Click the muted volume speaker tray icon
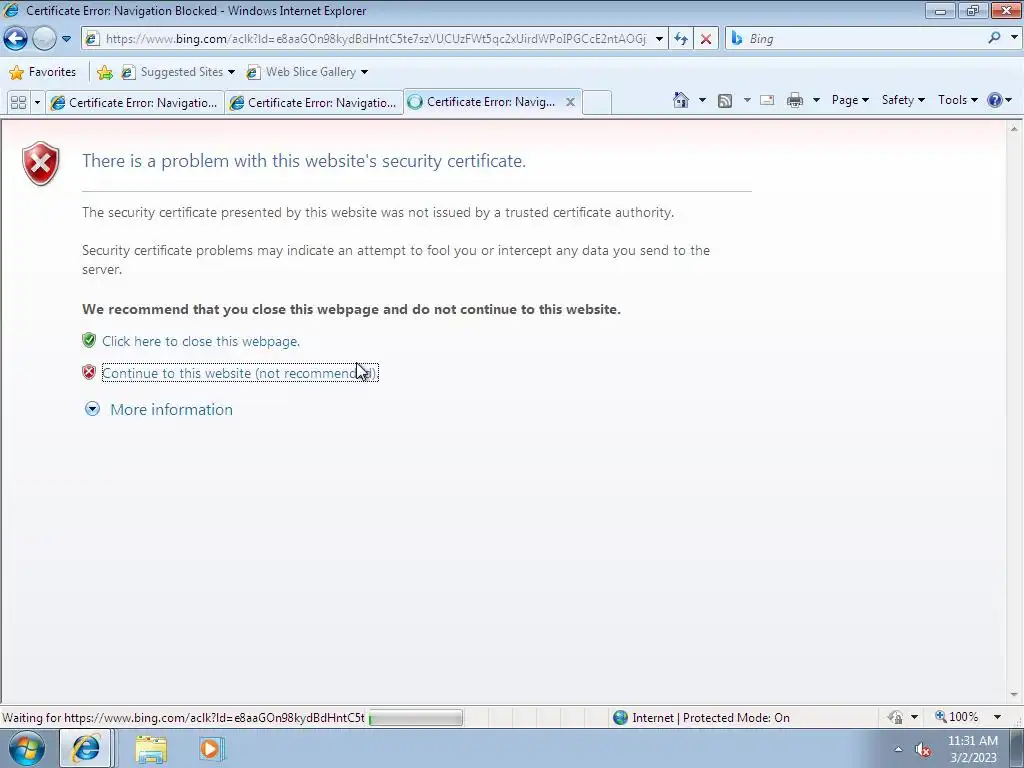 click(923, 749)
